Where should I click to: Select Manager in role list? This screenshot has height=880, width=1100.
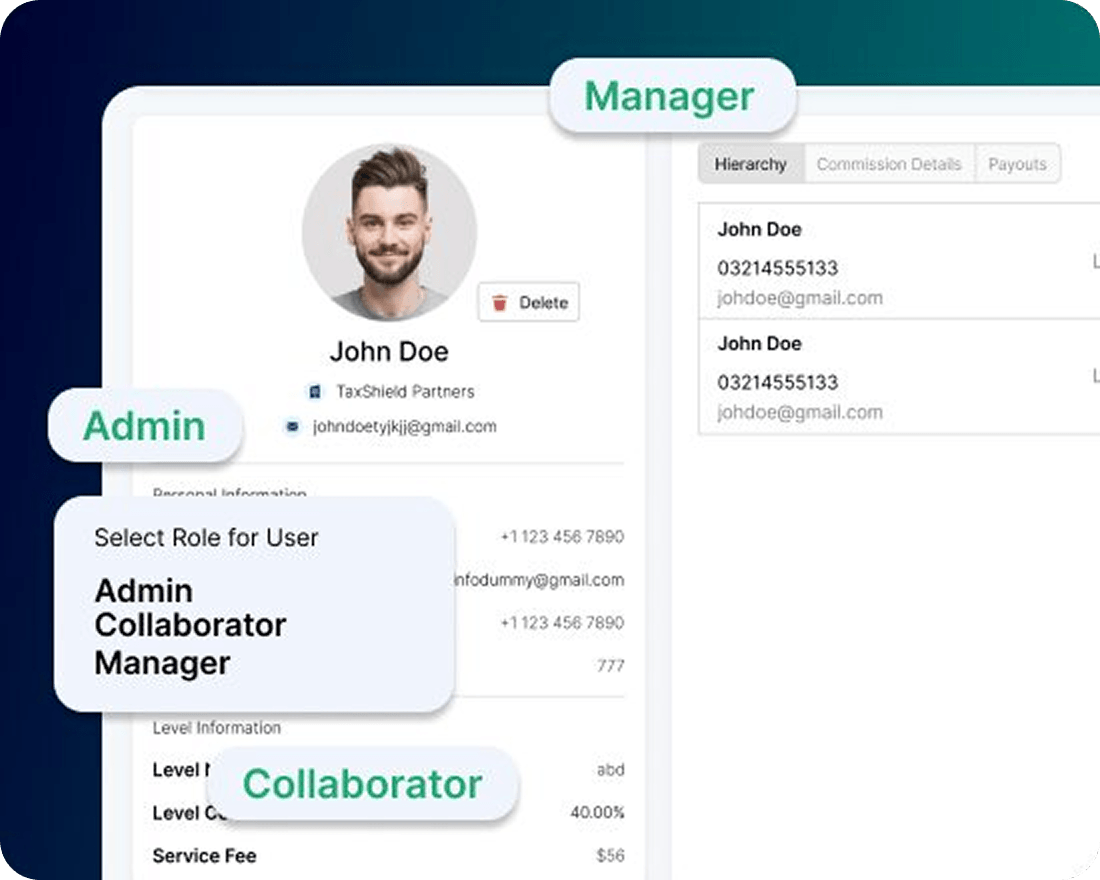pyautogui.click(x=162, y=663)
